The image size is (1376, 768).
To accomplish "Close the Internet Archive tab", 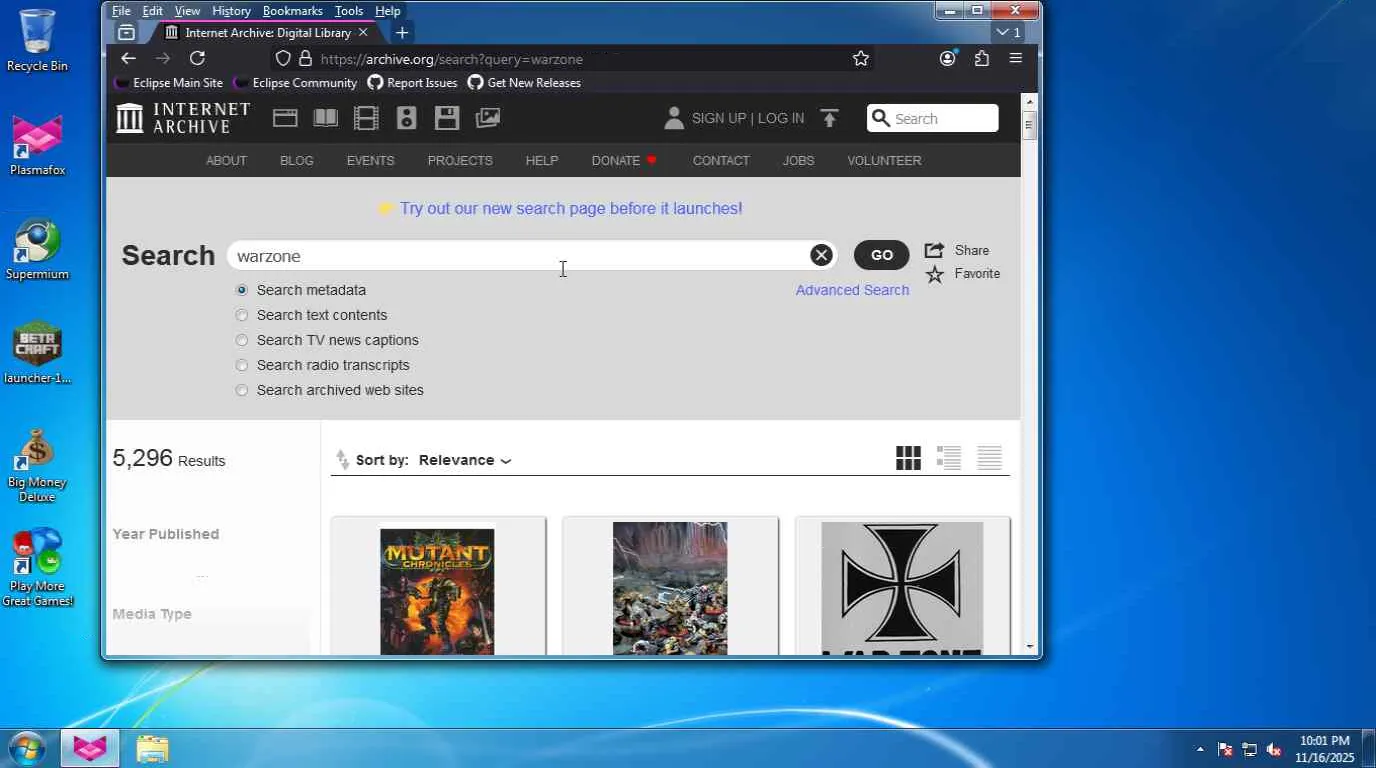I will pos(363,32).
